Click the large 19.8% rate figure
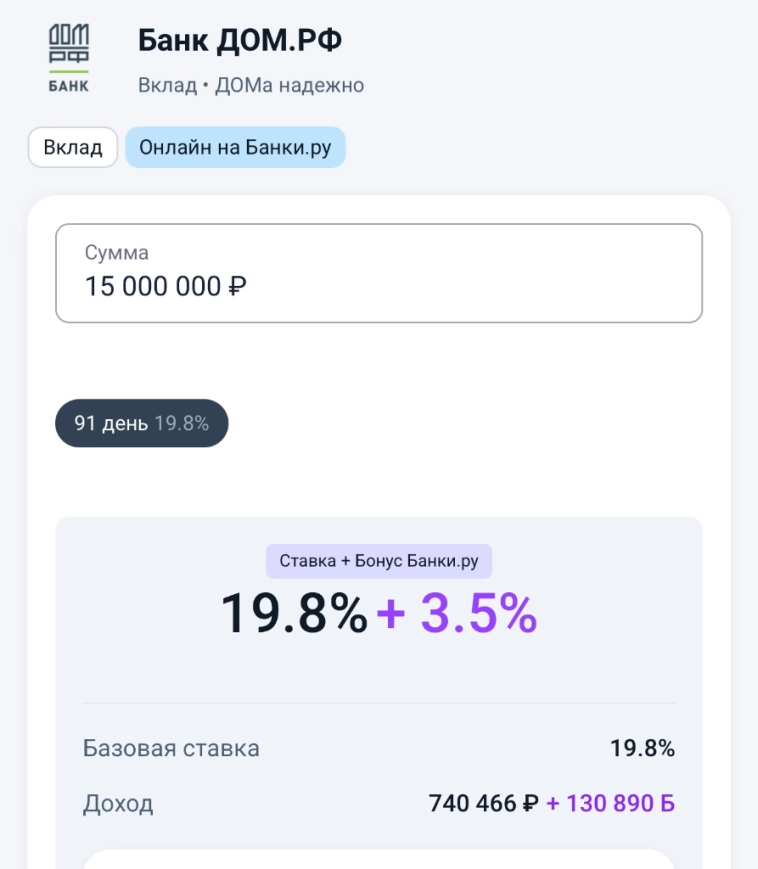The height and width of the screenshot is (869, 758). 294,613
